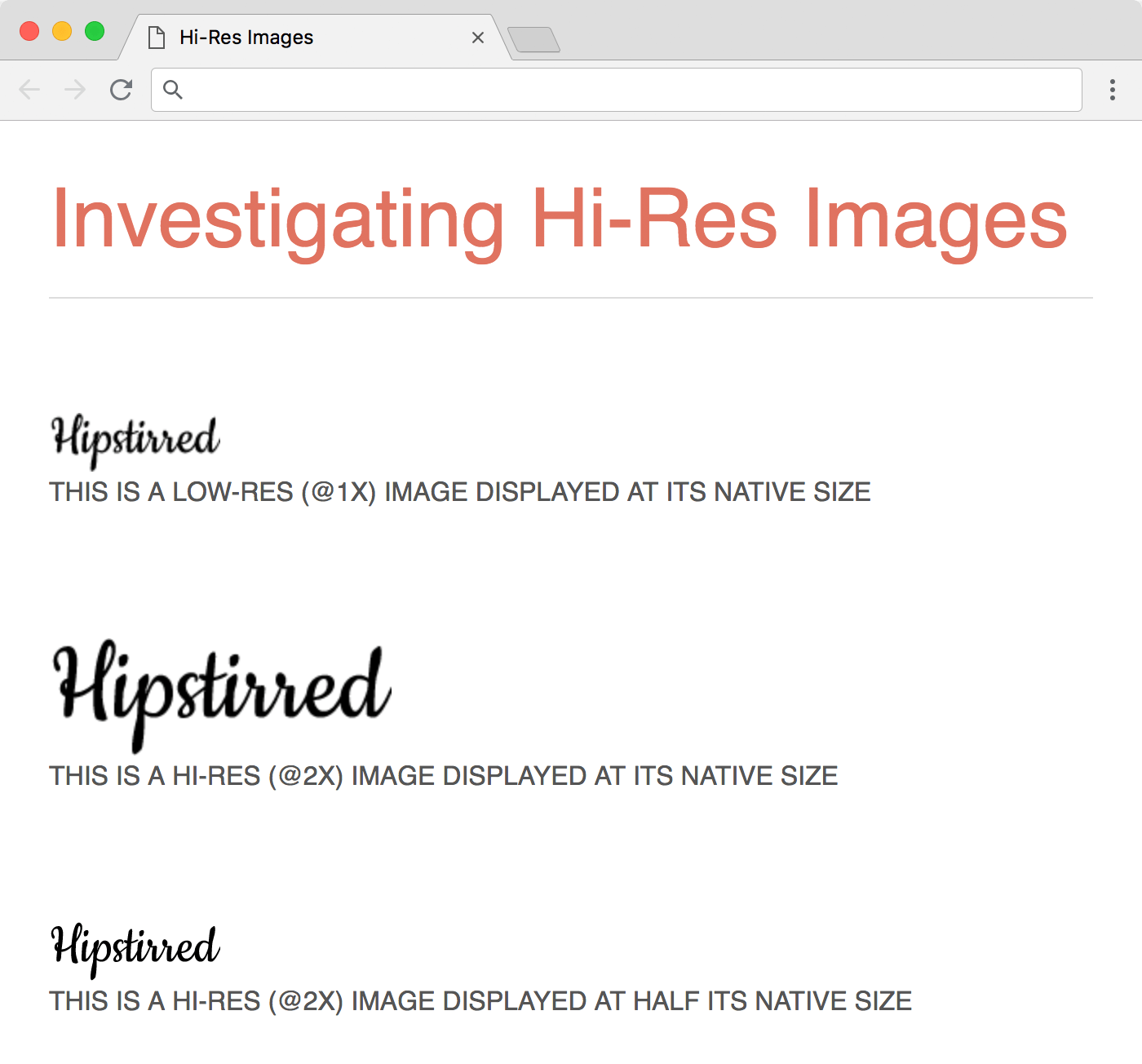The image size is (1142, 1064).
Task: Open the three-dot browser menu
Action: (1112, 90)
